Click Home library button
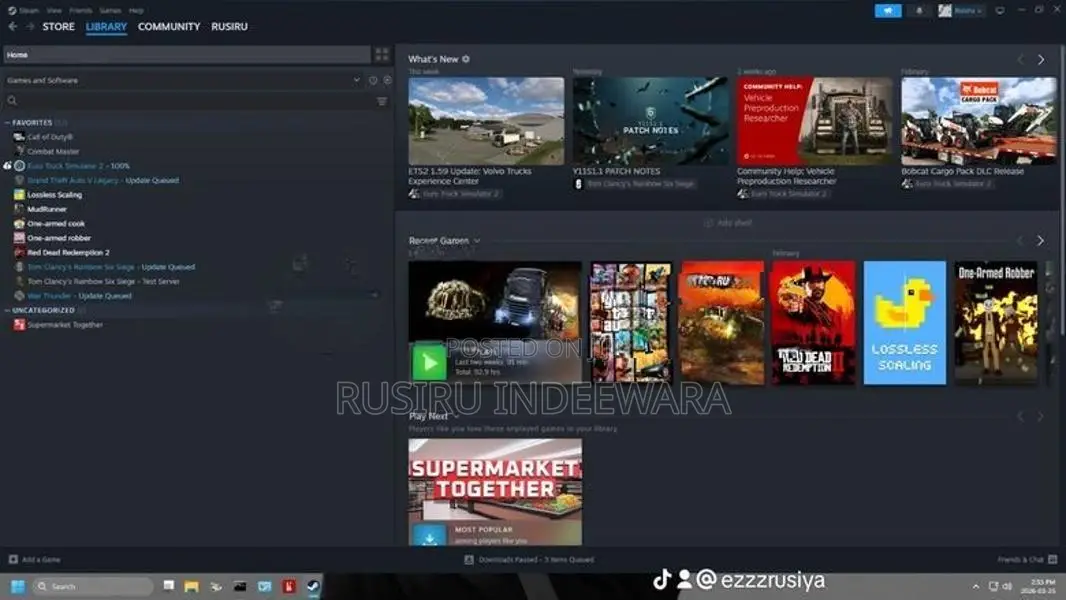 (x=187, y=54)
